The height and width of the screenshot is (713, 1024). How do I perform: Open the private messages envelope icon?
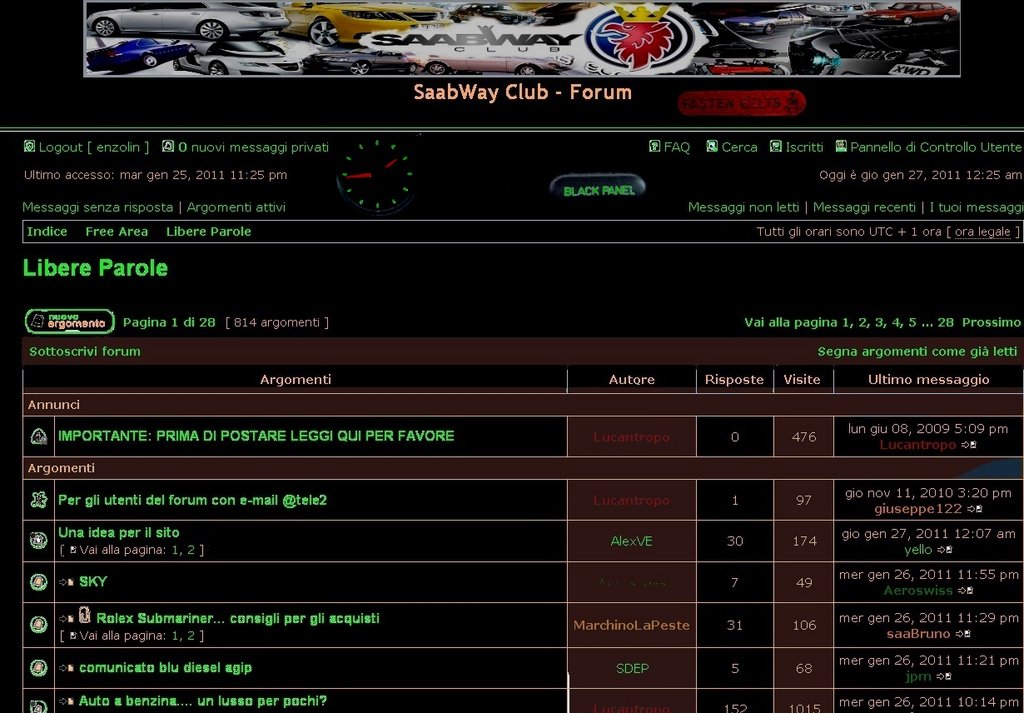pos(168,146)
